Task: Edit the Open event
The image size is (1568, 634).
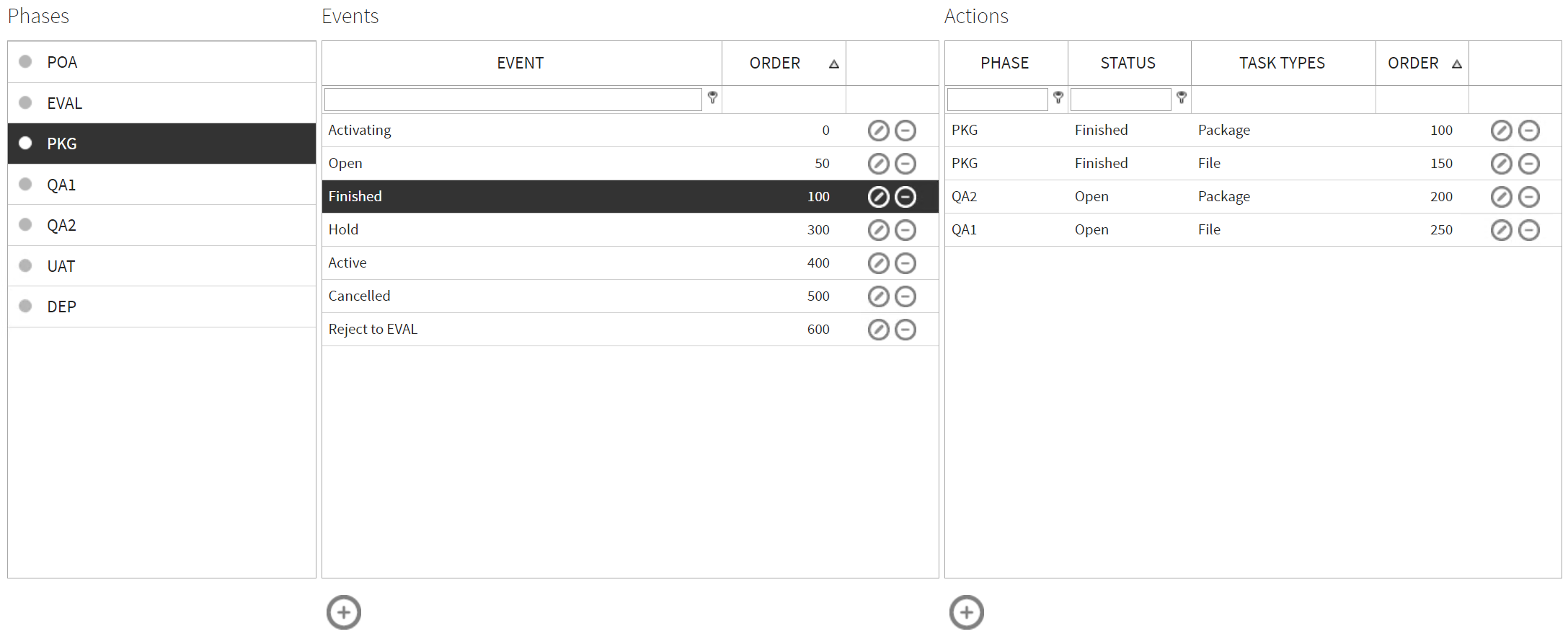Action: (x=878, y=164)
